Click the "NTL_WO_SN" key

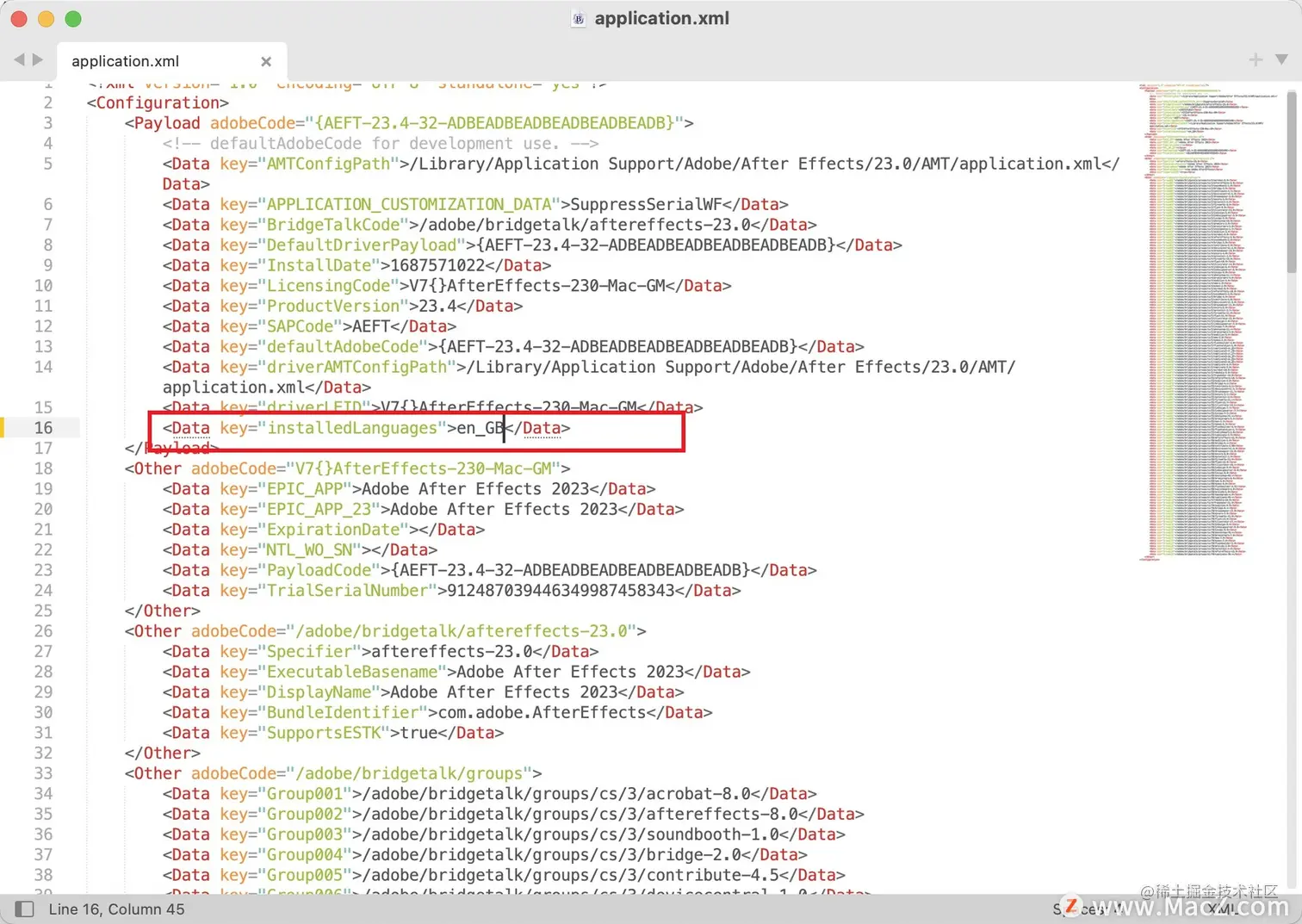pyautogui.click(x=309, y=550)
